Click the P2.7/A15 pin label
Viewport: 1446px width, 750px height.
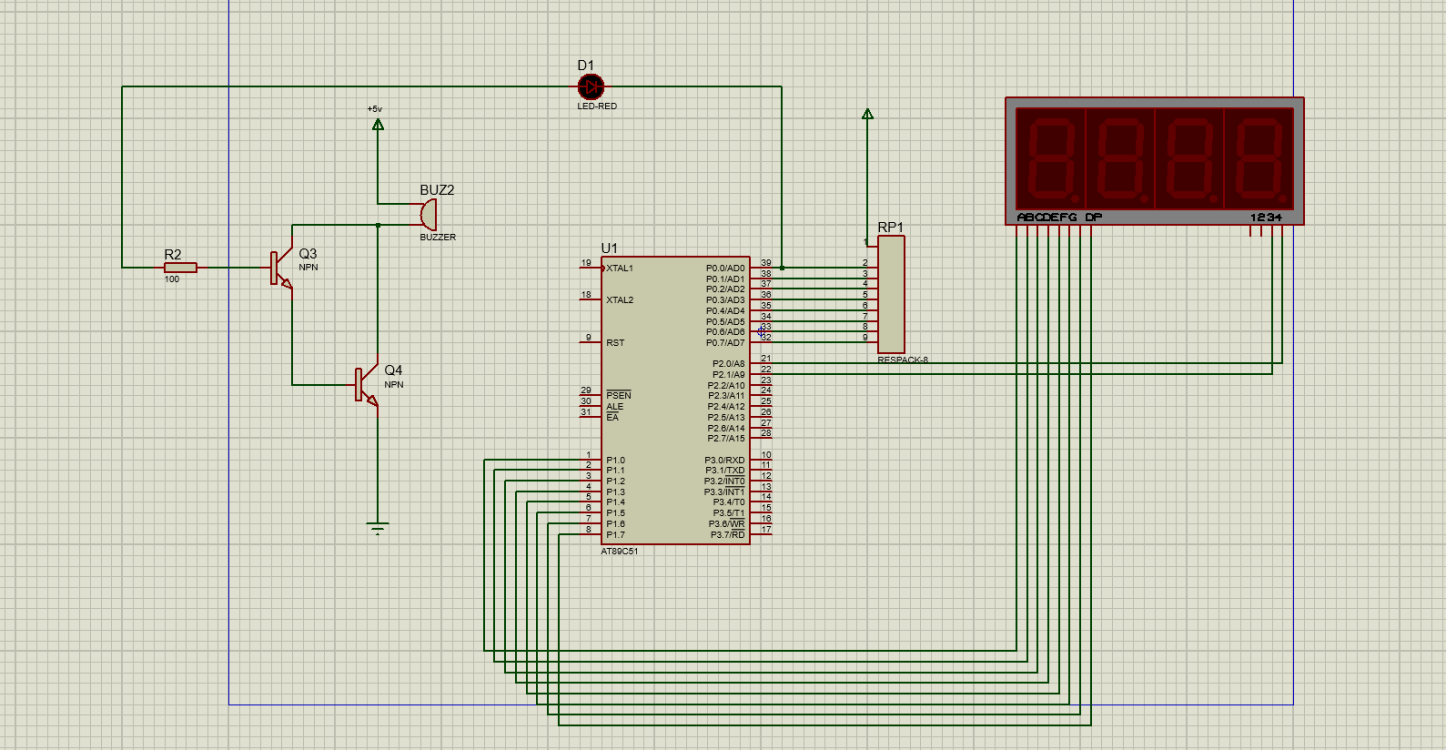click(726, 438)
